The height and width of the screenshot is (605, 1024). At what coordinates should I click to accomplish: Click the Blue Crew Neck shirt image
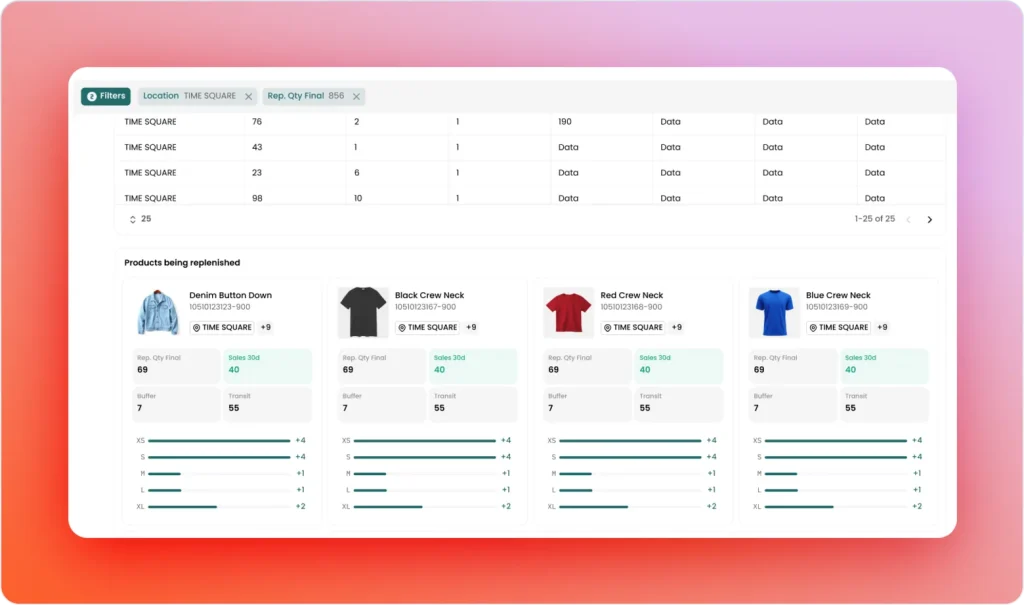coord(774,312)
